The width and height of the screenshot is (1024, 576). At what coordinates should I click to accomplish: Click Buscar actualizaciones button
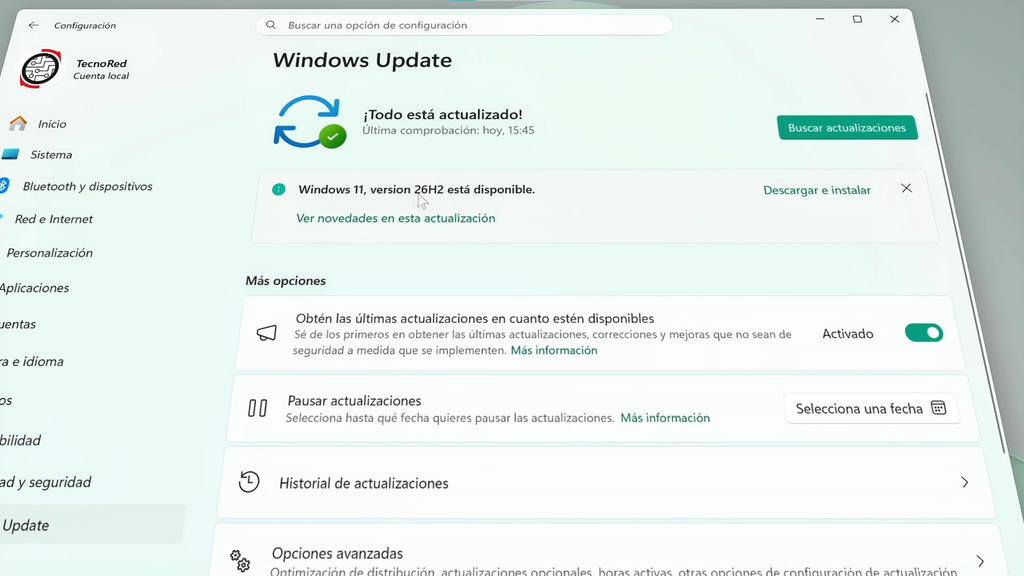pos(847,127)
